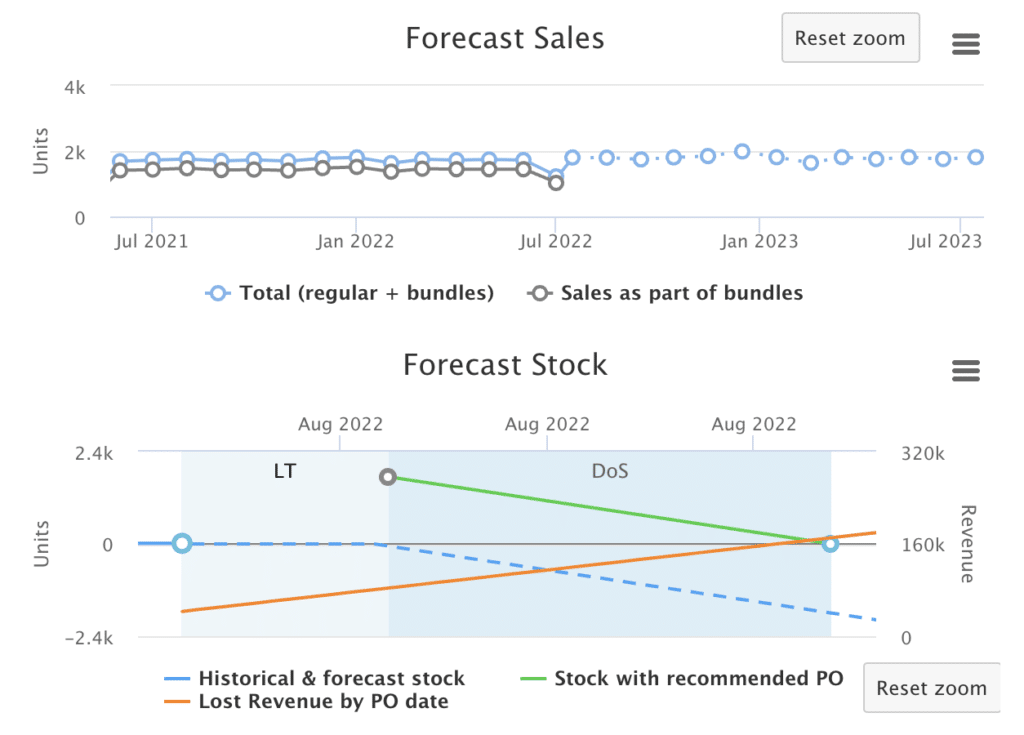The width and height of the screenshot is (1024, 735).
Task: Click the gray marker atop the green PO line
Action: (x=387, y=477)
